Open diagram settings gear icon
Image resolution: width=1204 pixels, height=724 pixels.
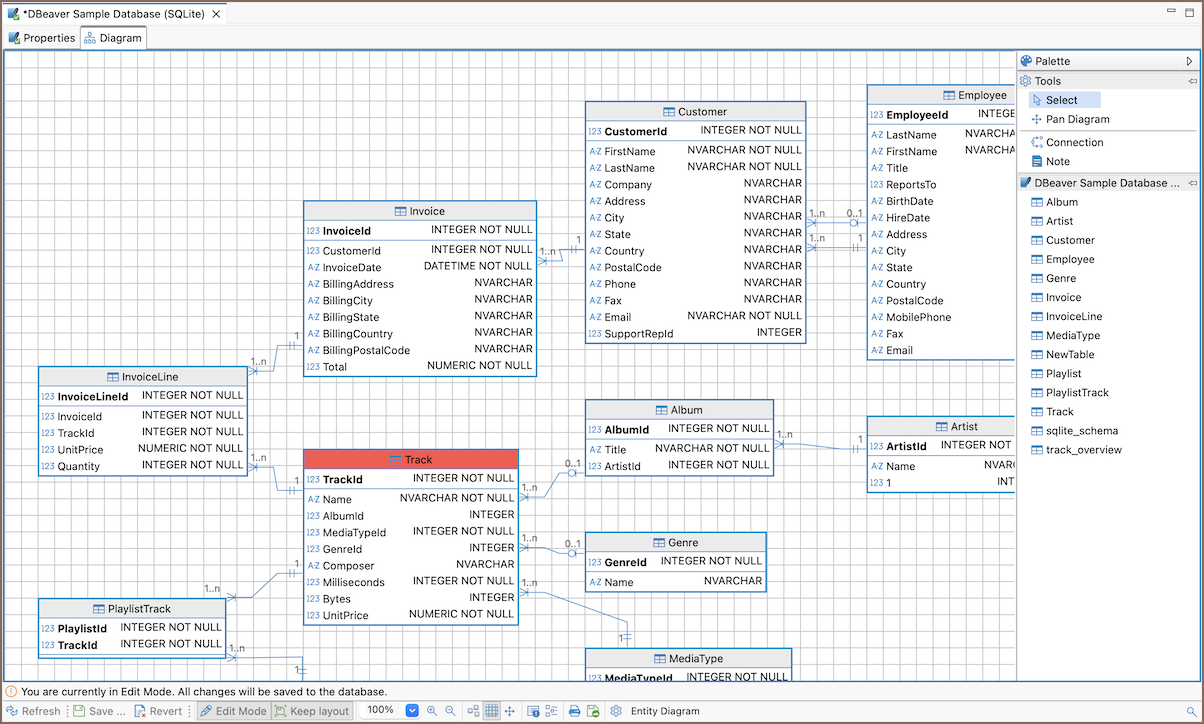point(616,711)
